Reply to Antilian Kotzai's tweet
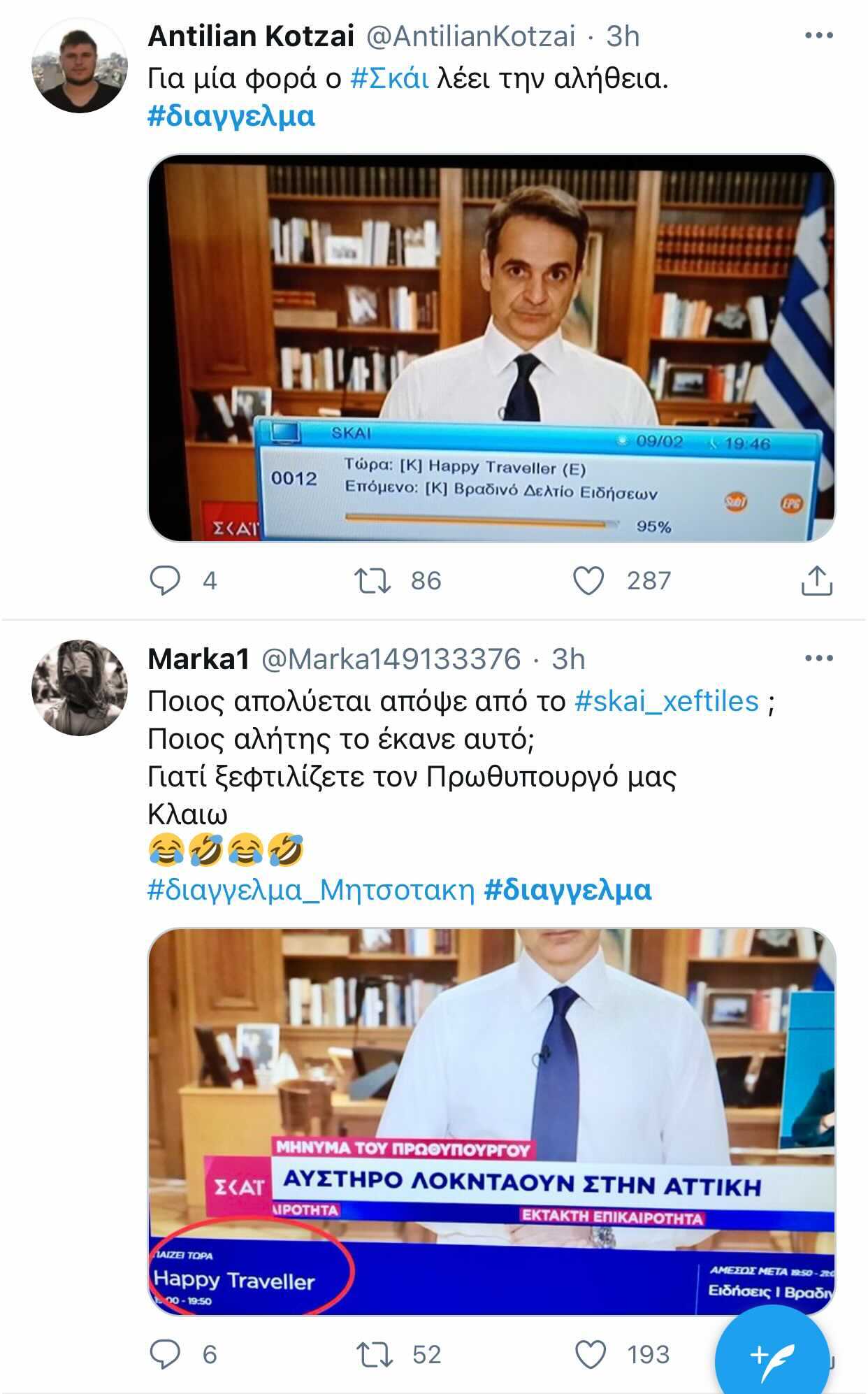The image size is (868, 1394). (x=166, y=580)
